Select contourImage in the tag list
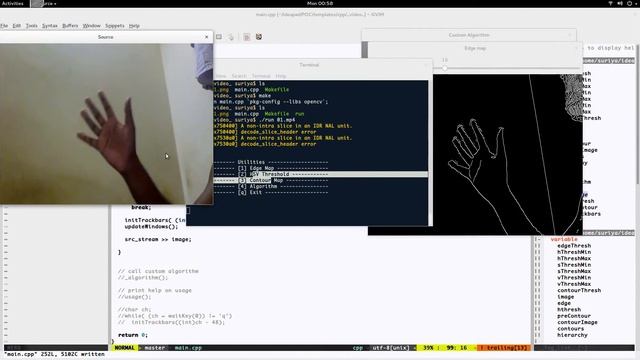The image size is (640, 360). (x=577, y=322)
